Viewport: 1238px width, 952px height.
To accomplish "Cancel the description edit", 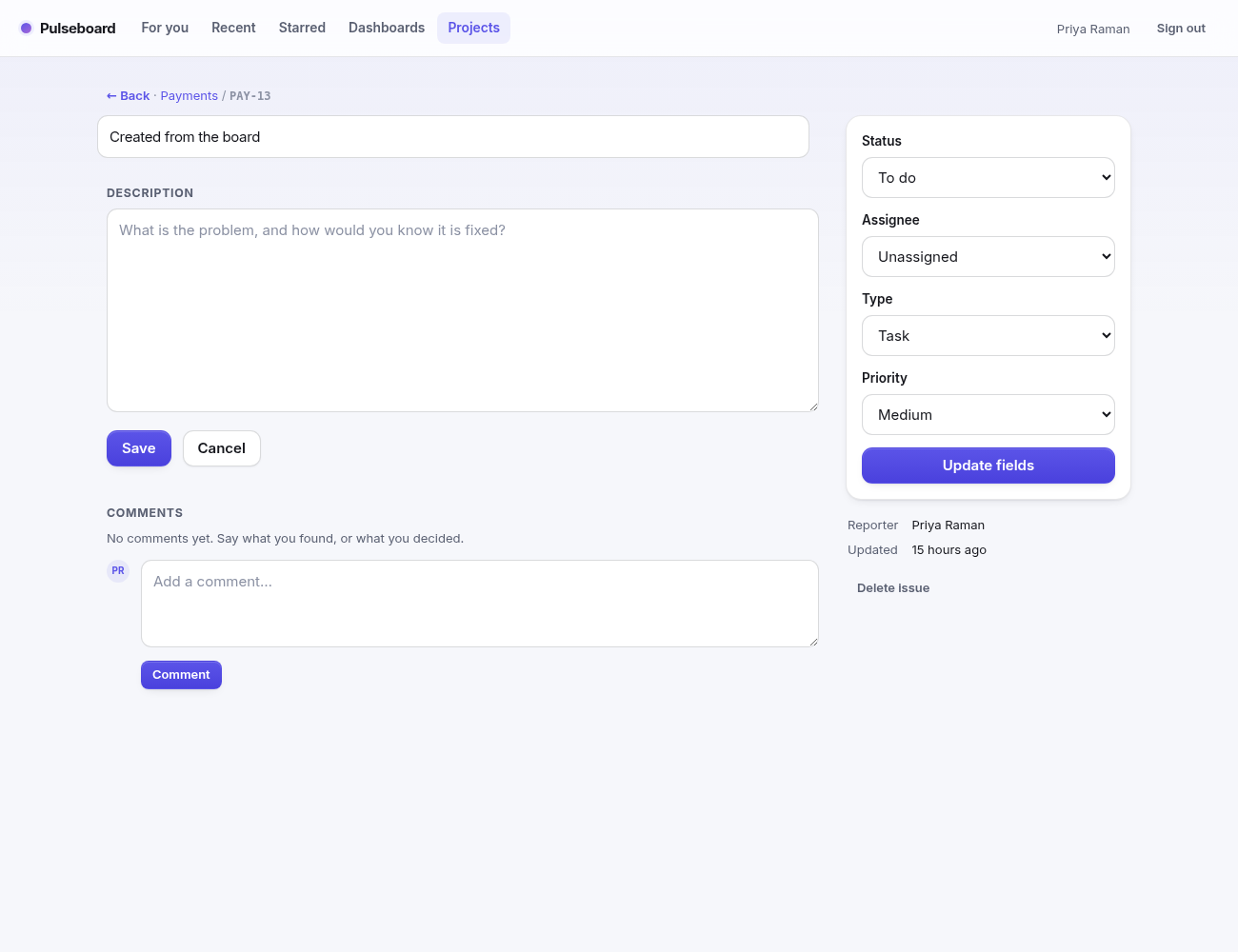I will point(222,448).
